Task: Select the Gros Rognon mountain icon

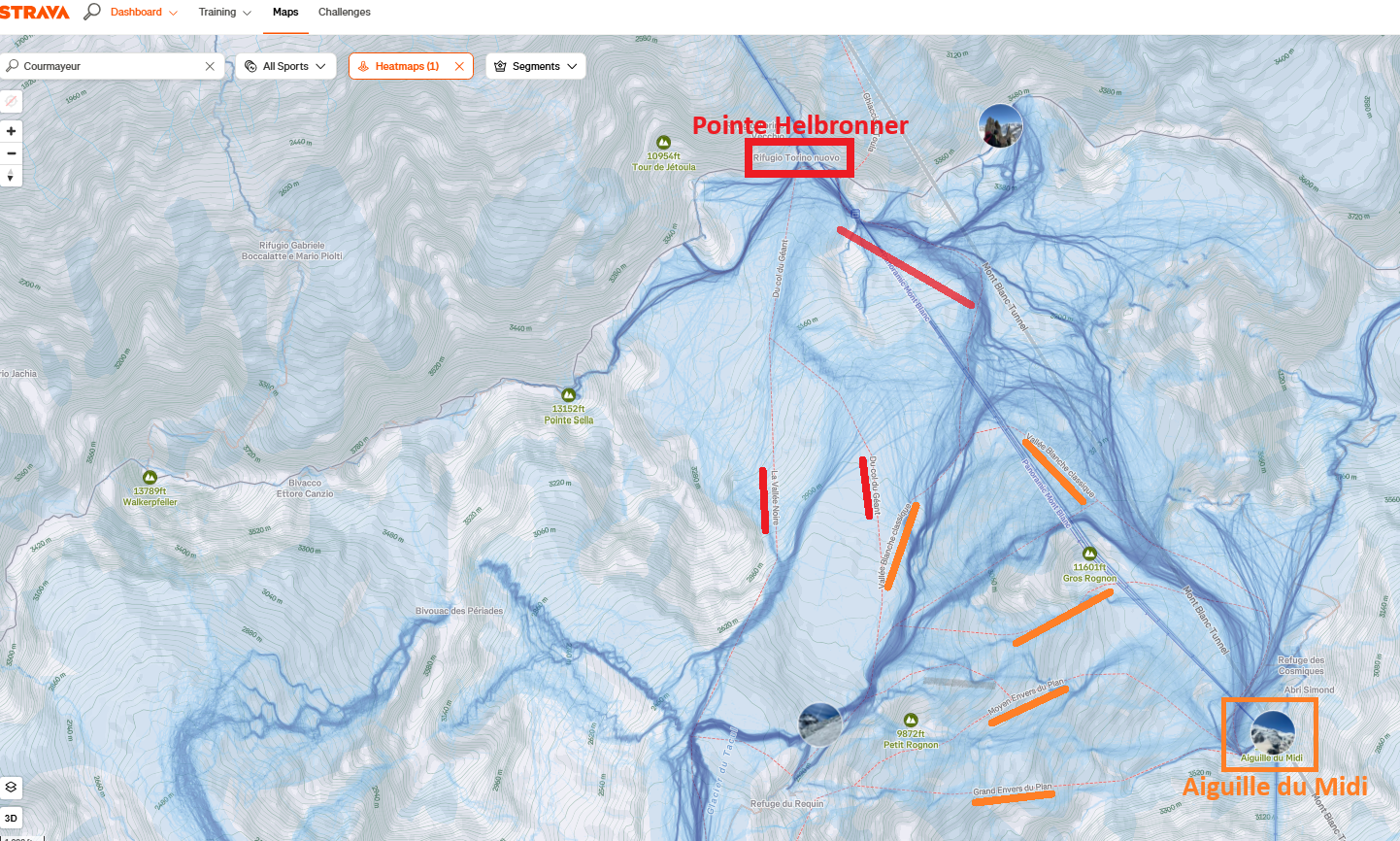Action: 1089,553
